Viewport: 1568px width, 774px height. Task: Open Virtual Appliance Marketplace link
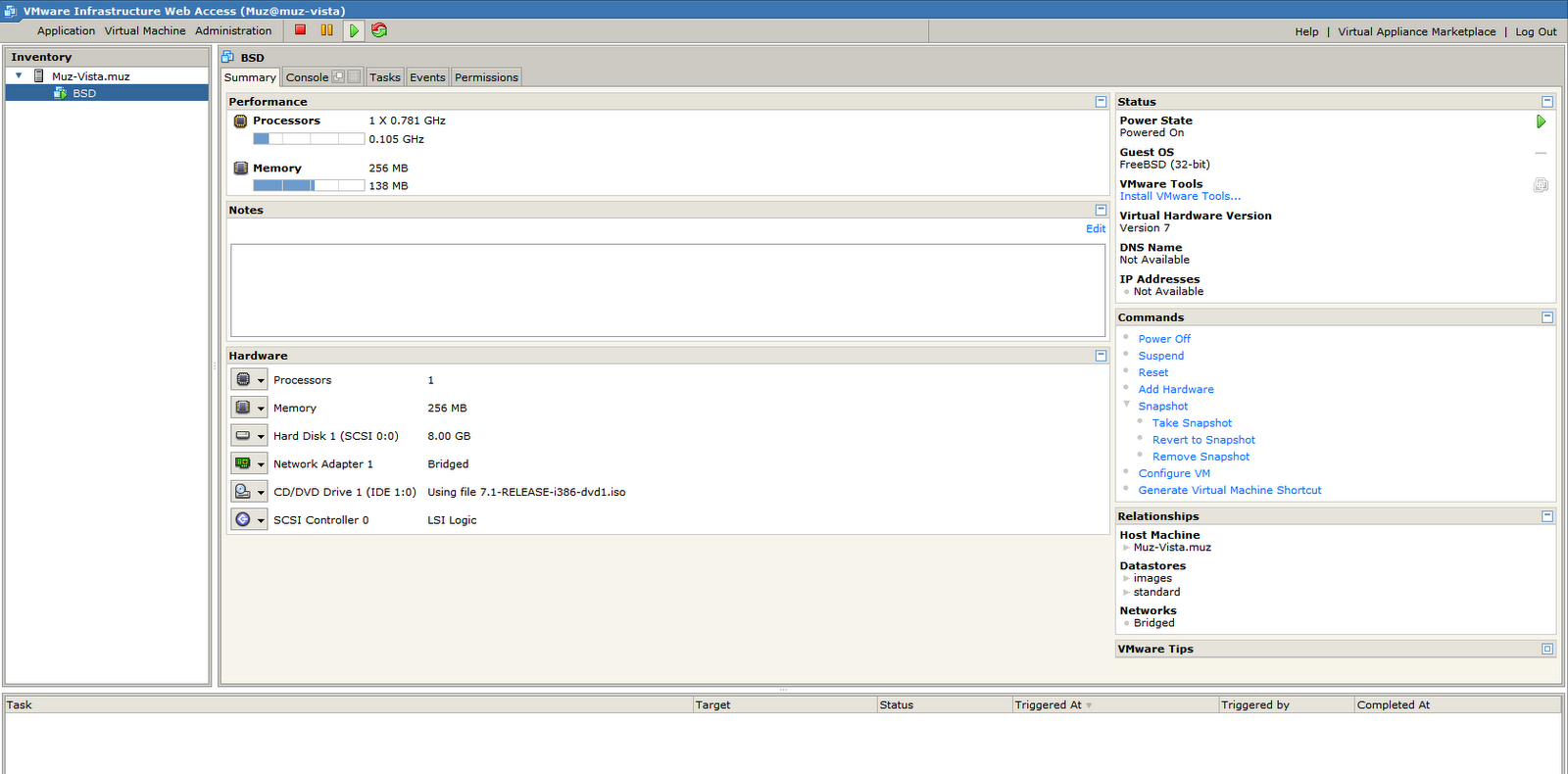pyautogui.click(x=1416, y=31)
